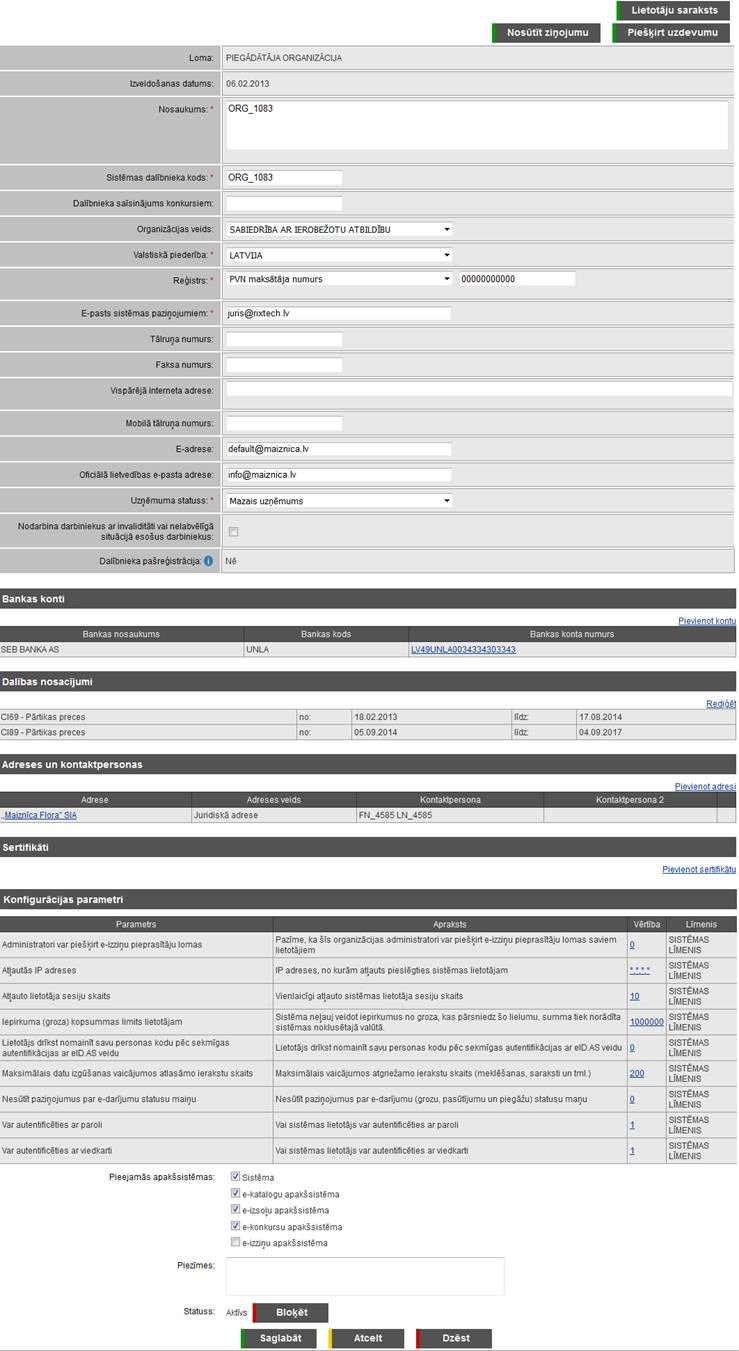Click Lietotāju saraksts button

674,11
